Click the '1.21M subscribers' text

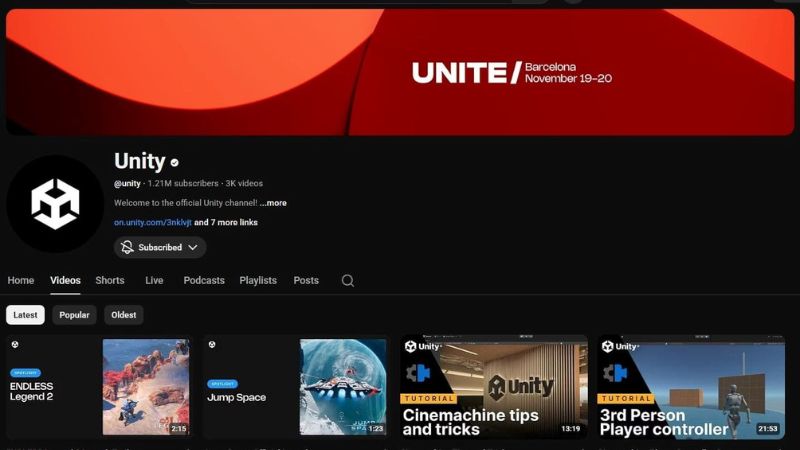click(x=183, y=184)
